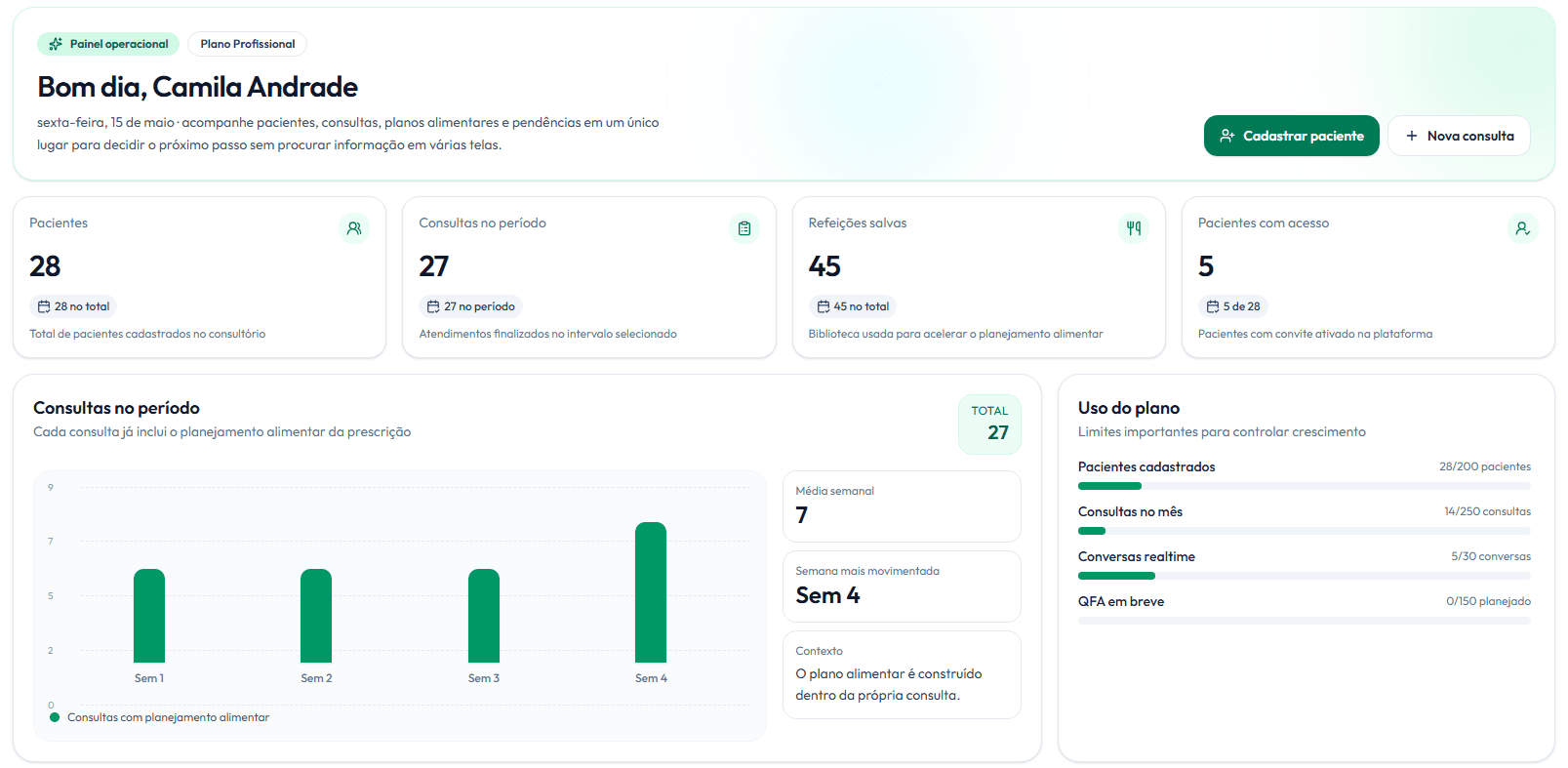Click the sparkle icon in Painel operacional
The width and height of the screenshot is (1568, 768).
click(x=56, y=44)
